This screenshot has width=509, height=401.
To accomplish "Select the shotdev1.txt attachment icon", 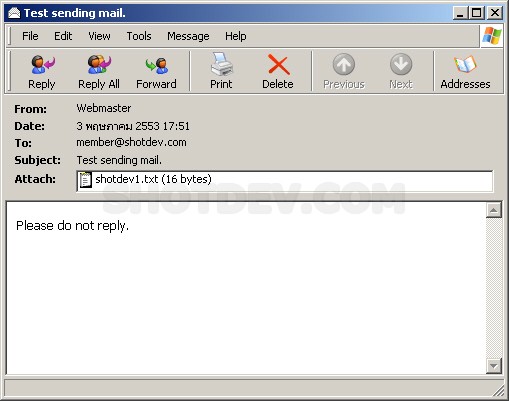I will coord(85,180).
